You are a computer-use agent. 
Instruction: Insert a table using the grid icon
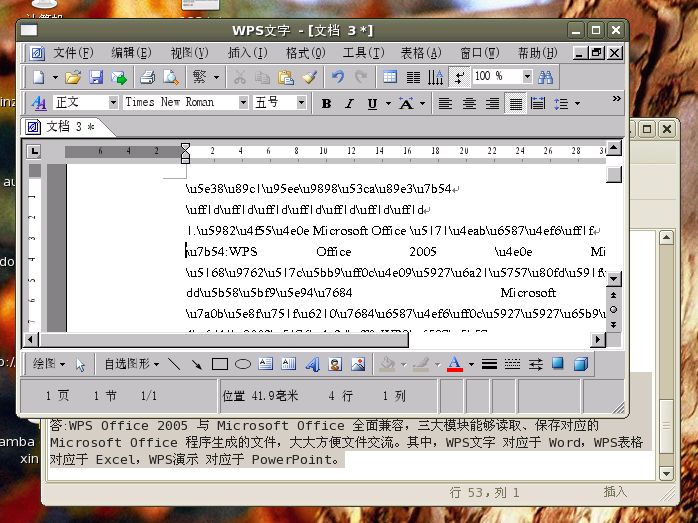pyautogui.click(x=390, y=77)
